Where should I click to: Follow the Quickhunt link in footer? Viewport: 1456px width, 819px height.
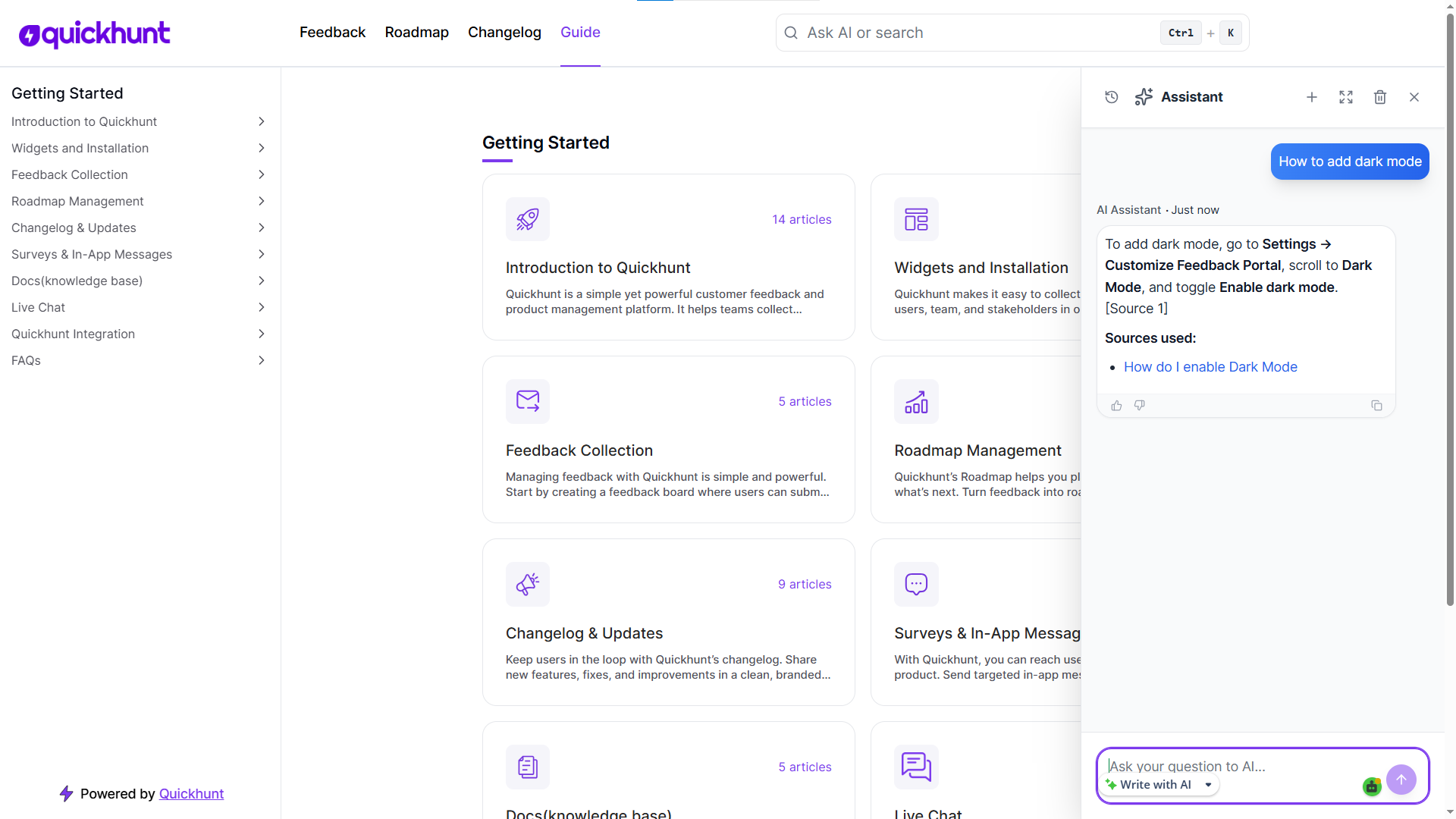coord(191,793)
